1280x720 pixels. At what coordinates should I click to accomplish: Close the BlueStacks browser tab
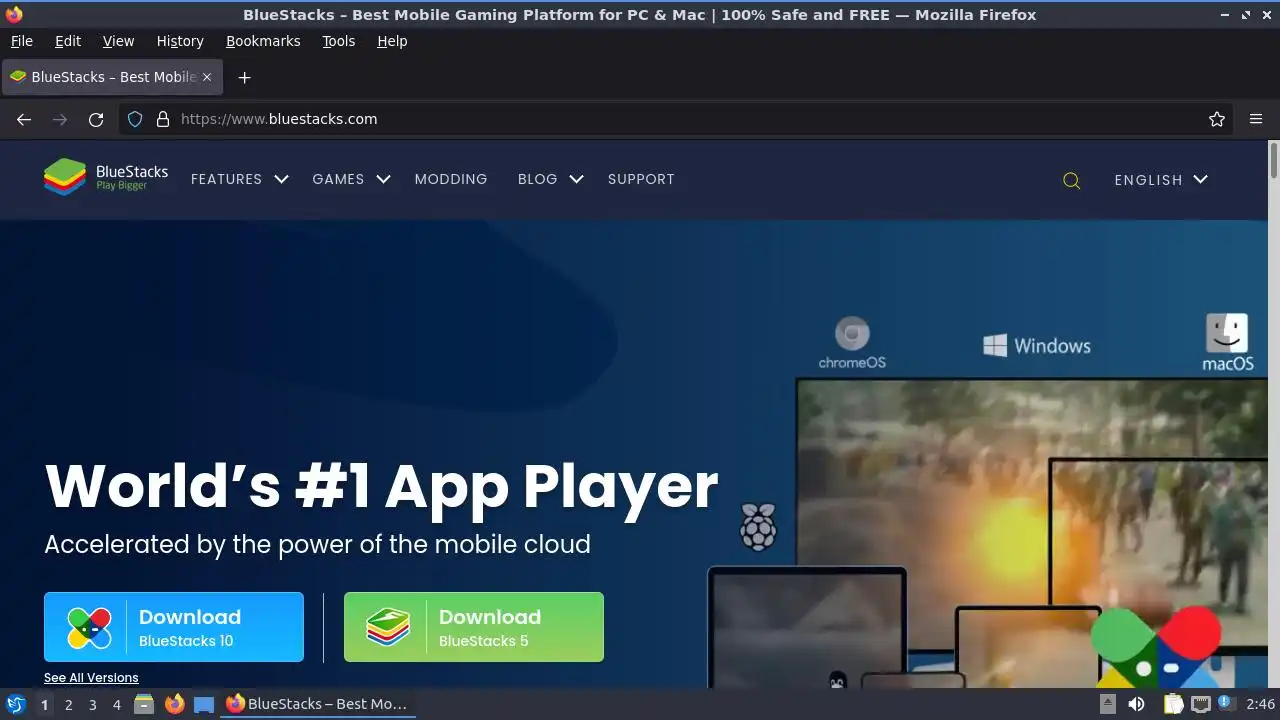coord(207,77)
